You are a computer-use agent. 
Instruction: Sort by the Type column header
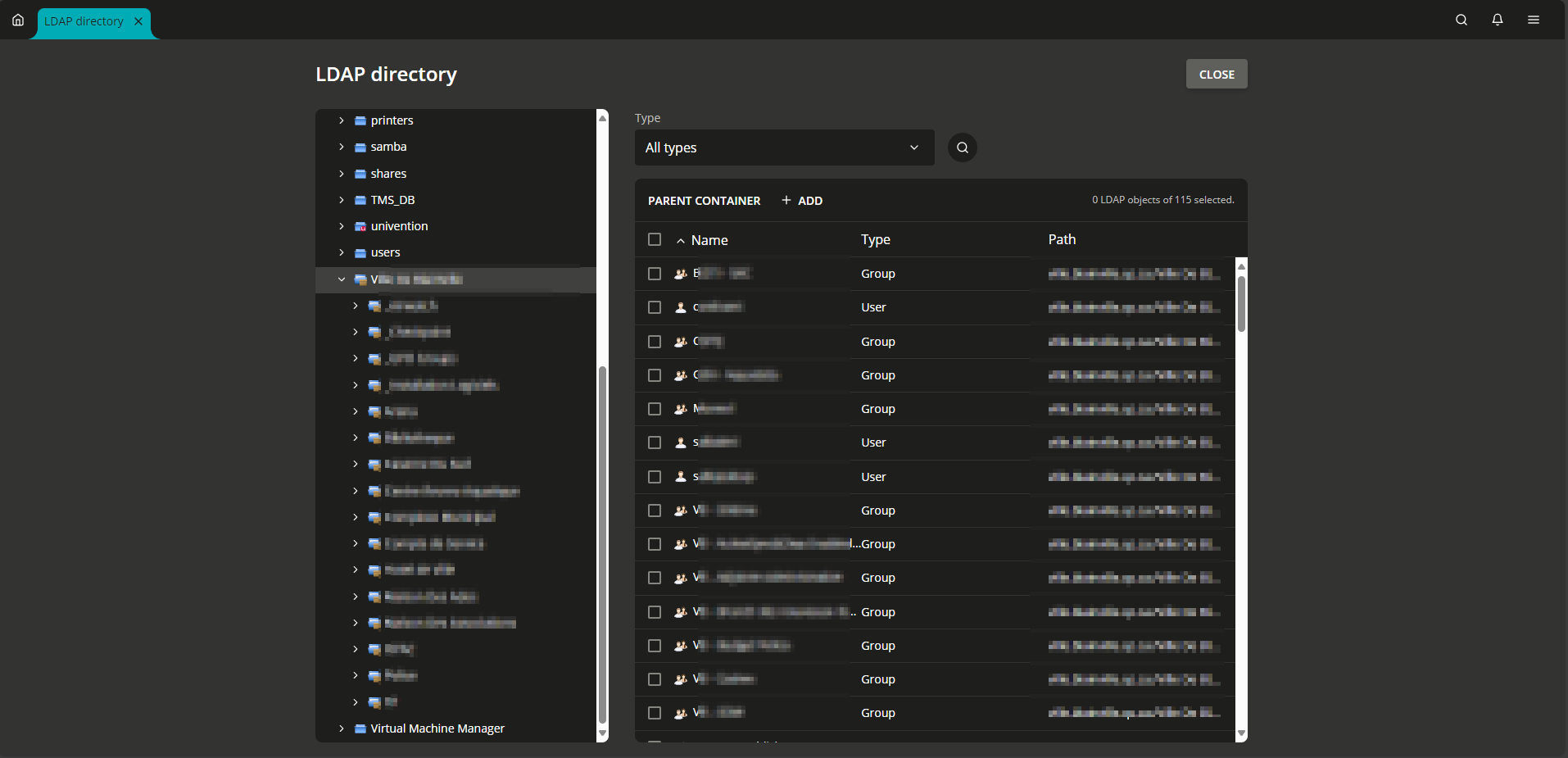coord(876,239)
